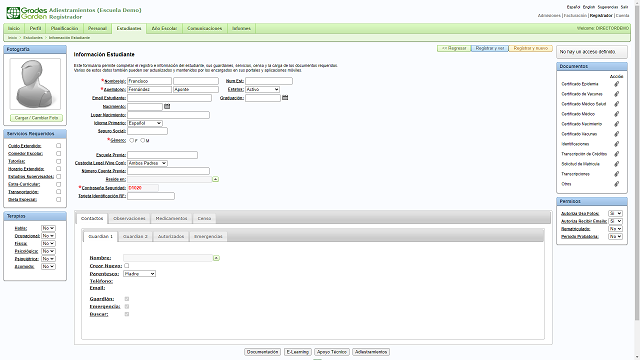Click the Email Estudiante input field
The height and width of the screenshot is (360, 640).
coord(169,98)
